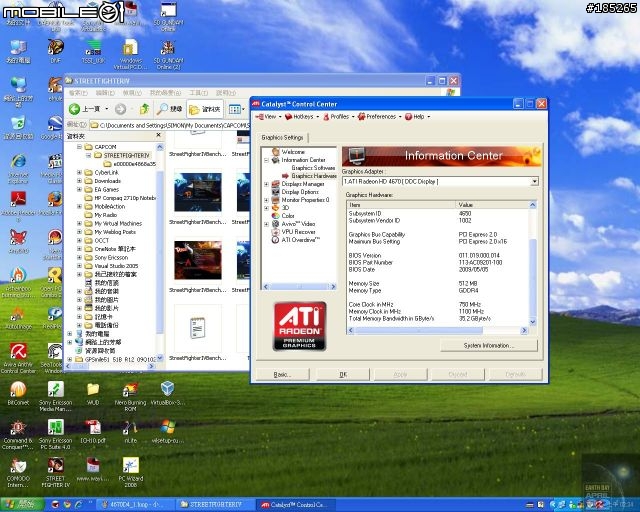Select Graphics Software in the tree
640x512 pixels.
pyautogui.click(x=313, y=168)
